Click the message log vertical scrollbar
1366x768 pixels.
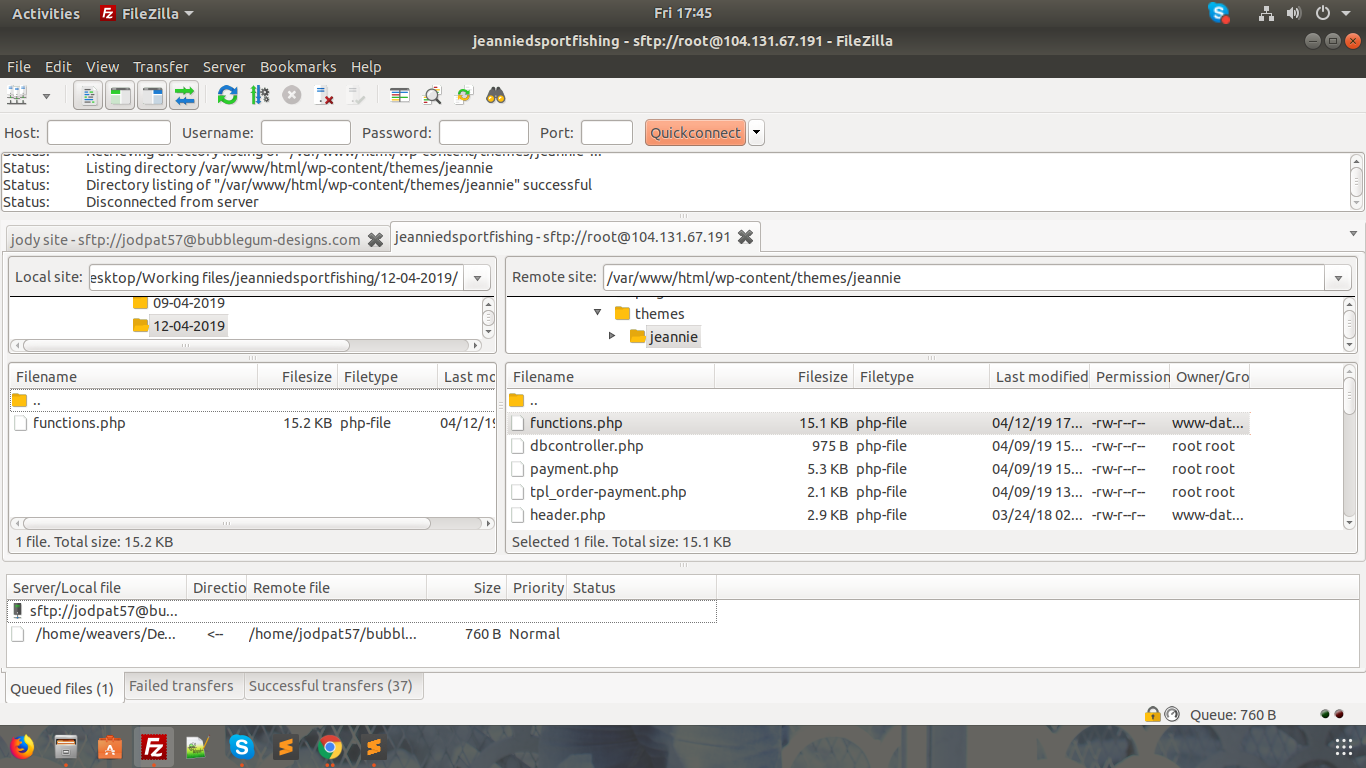tap(1356, 181)
